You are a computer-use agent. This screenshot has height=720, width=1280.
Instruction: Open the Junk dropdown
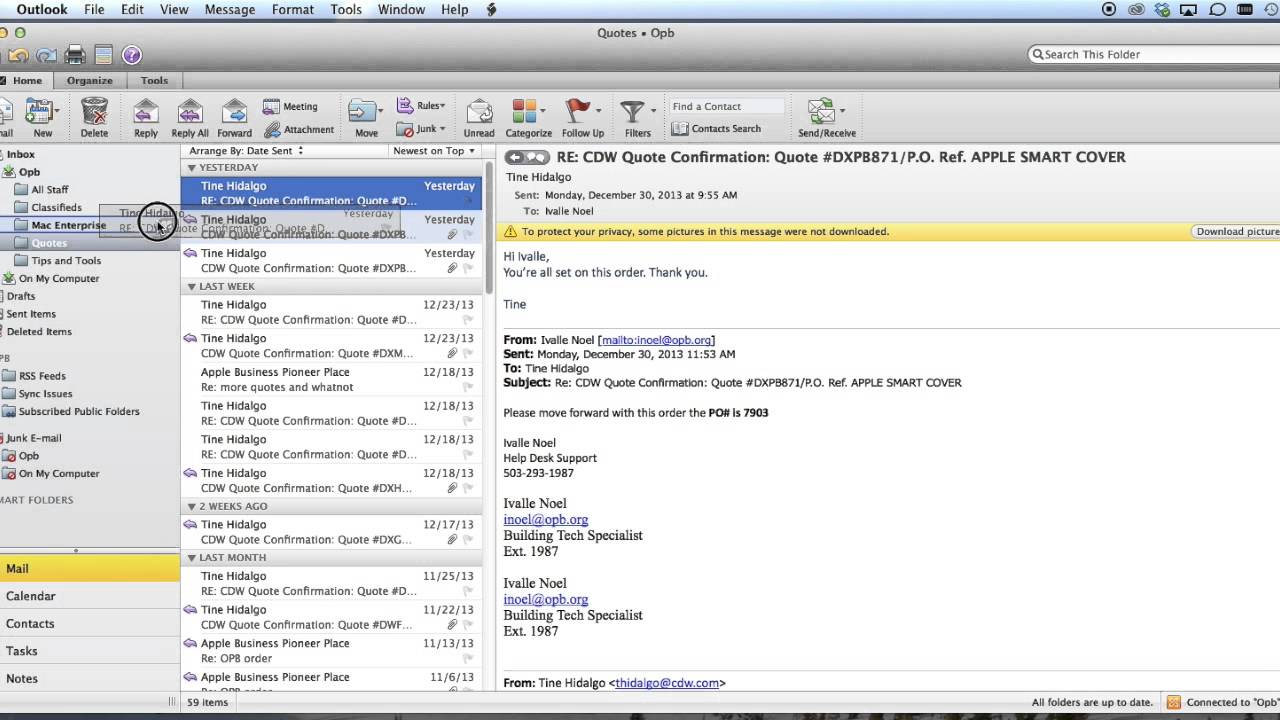pos(421,129)
